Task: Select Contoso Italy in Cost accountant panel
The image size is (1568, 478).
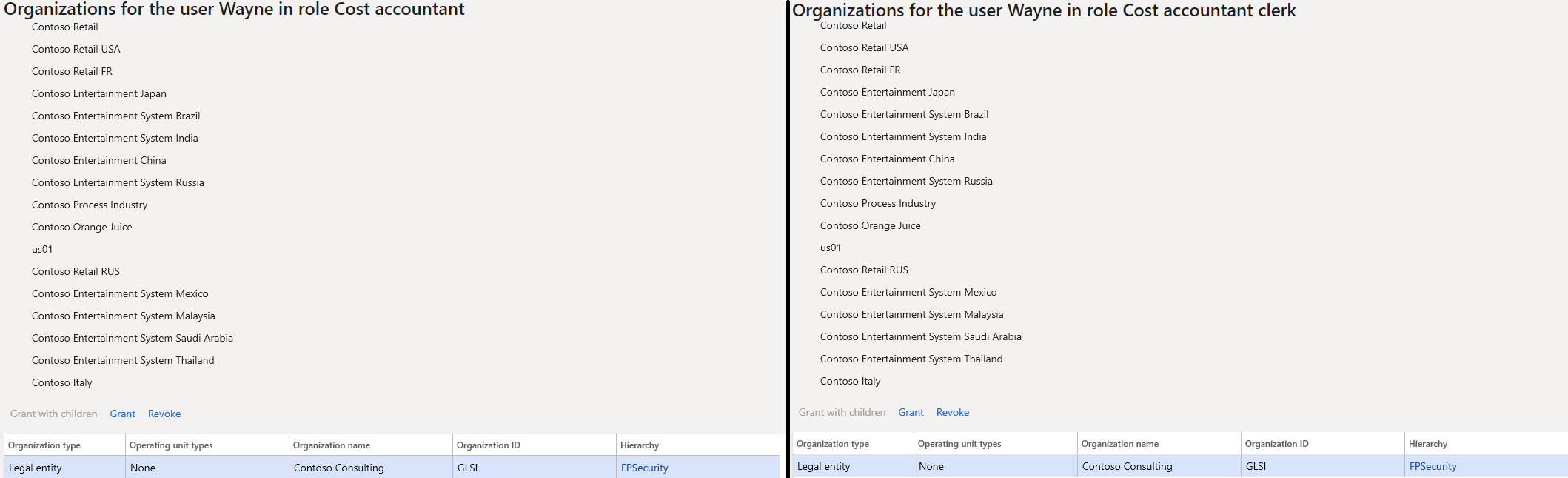Action: (x=62, y=382)
